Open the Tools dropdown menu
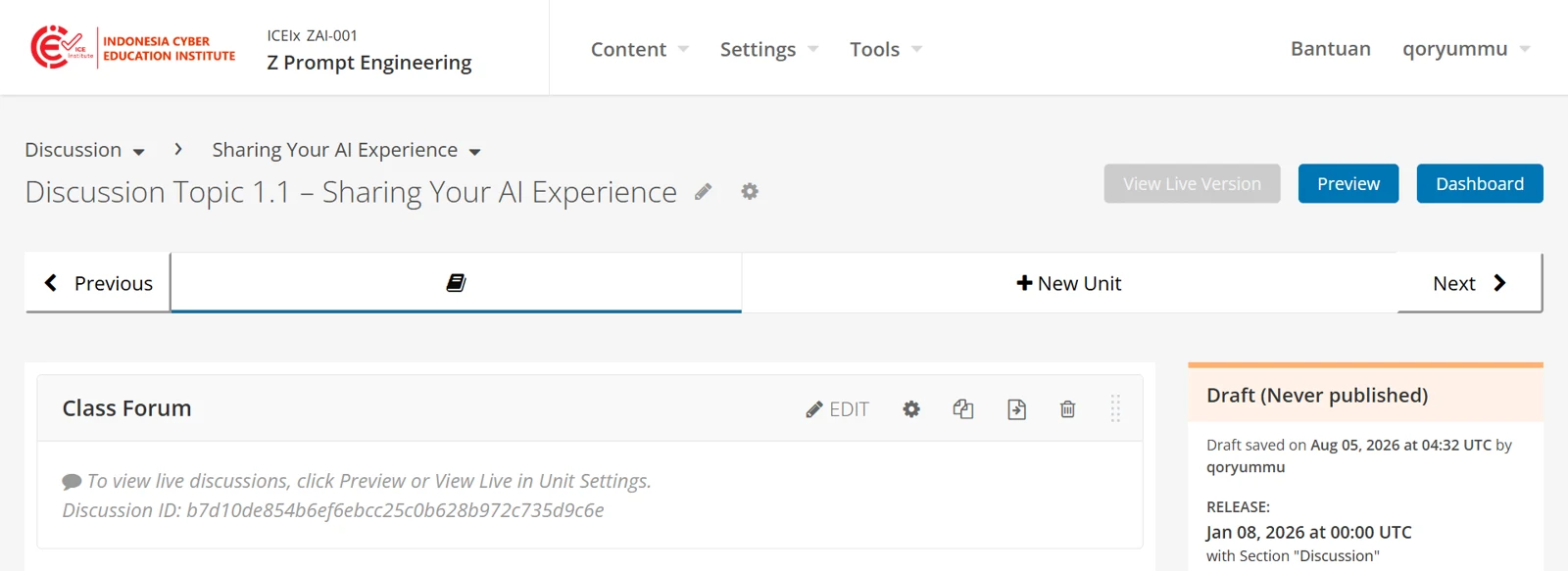This screenshot has height=571, width=1568. tap(886, 49)
